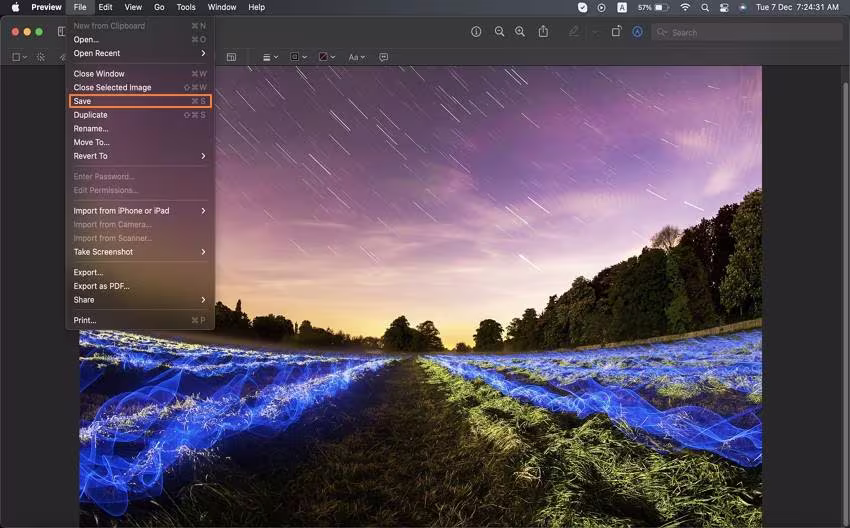
Task: Open Spotlight search icon in menu bar
Action: tap(705, 7)
